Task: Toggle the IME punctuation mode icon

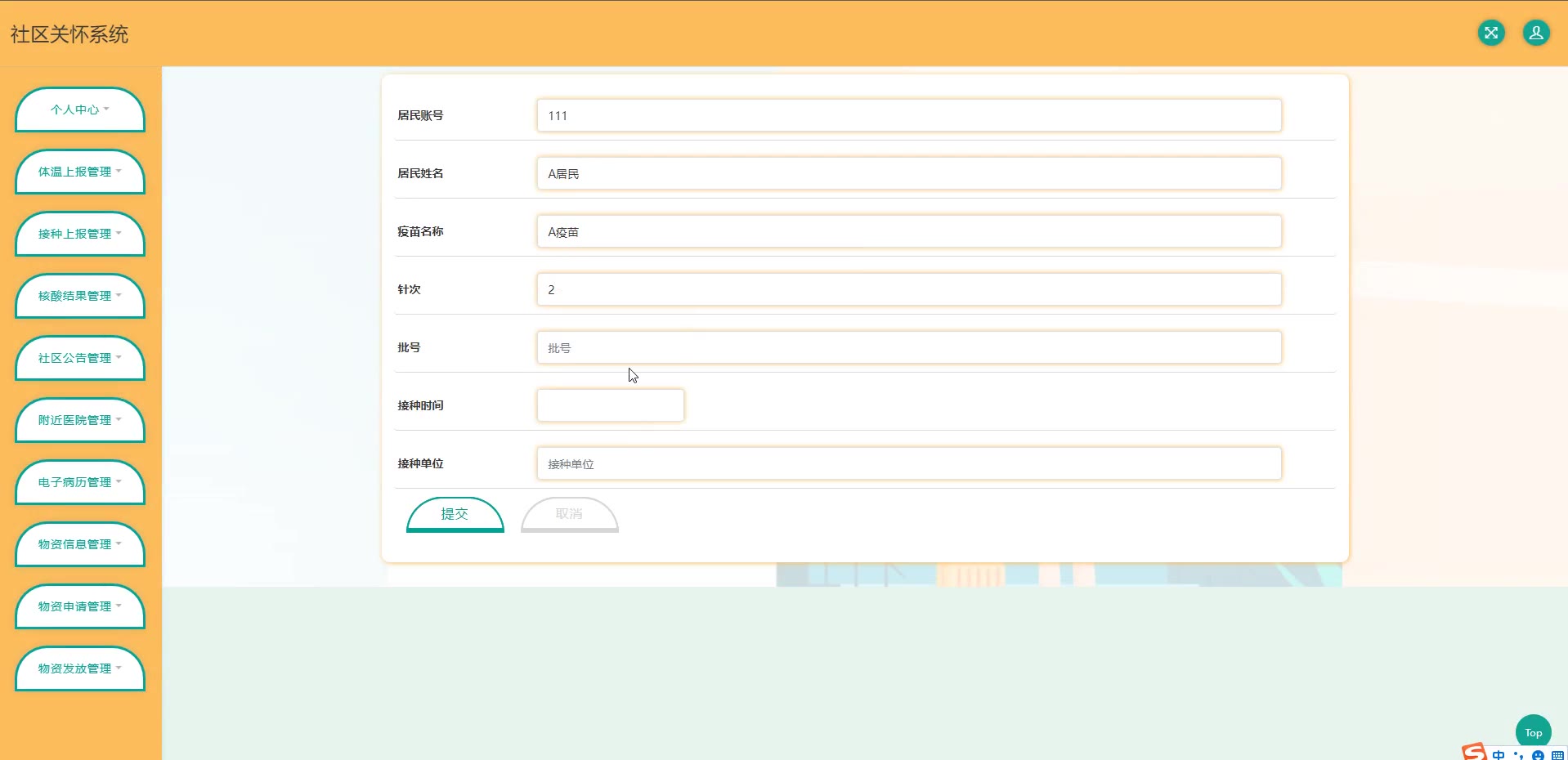Action: [1518, 755]
